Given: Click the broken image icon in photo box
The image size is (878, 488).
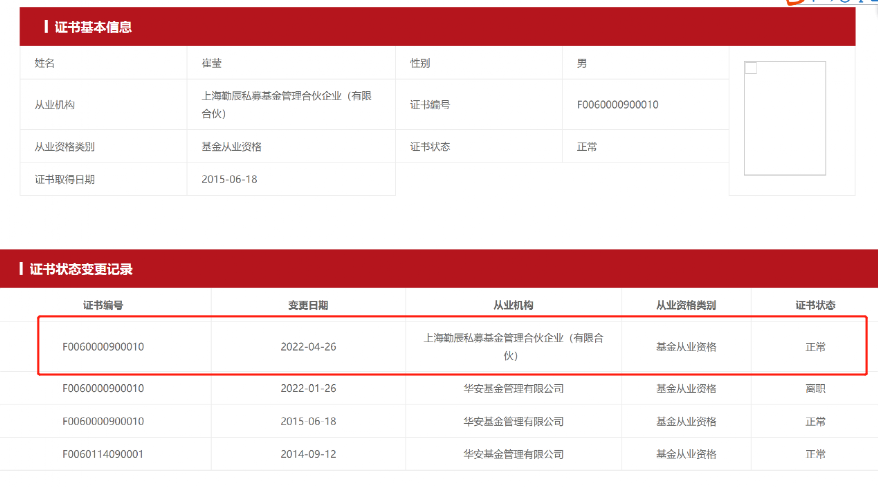Looking at the screenshot, I should click(751, 68).
